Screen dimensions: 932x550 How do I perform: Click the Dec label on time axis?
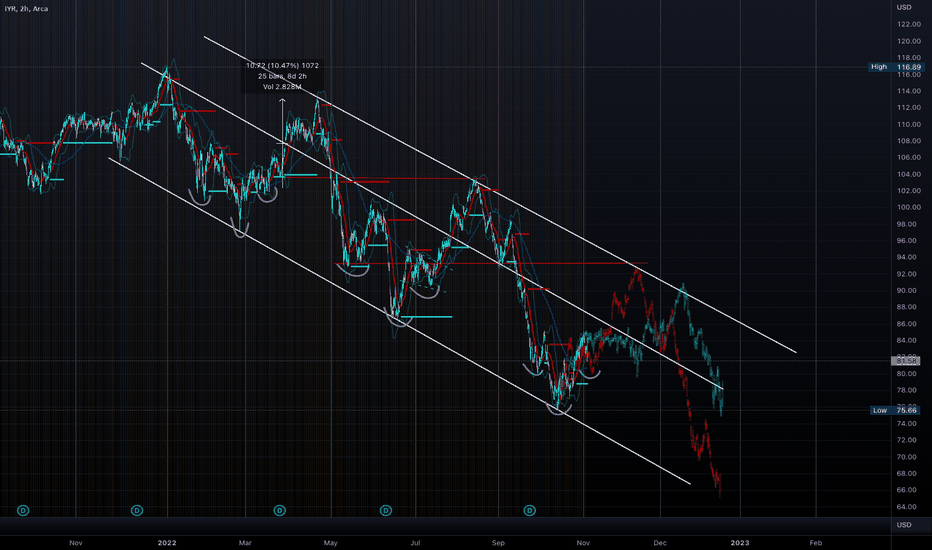[660, 542]
